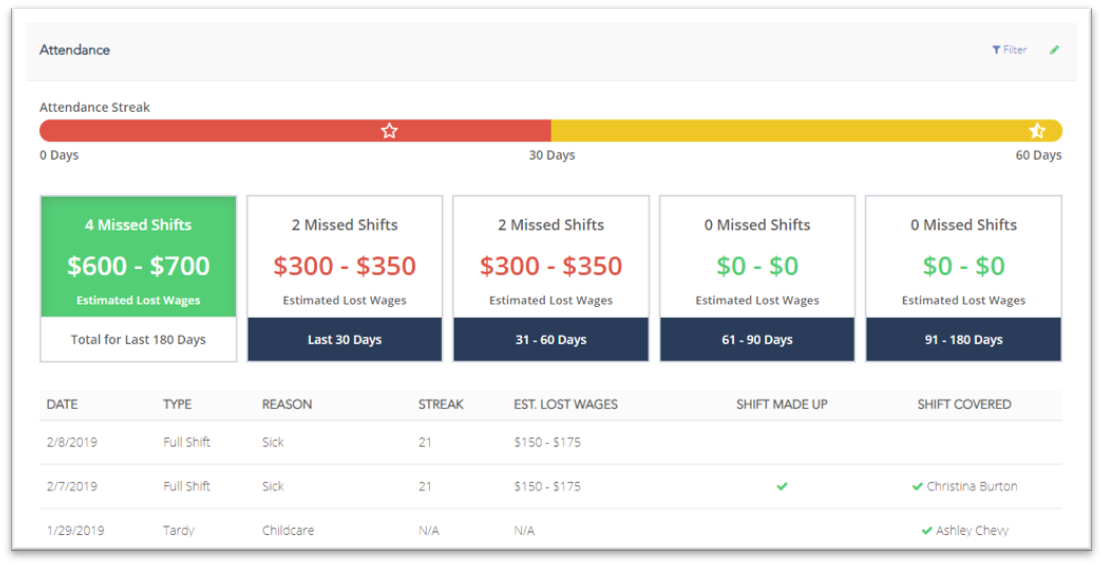Sort by EST. LOST WAGES column header
This screenshot has width=1103, height=565.
pos(565,405)
